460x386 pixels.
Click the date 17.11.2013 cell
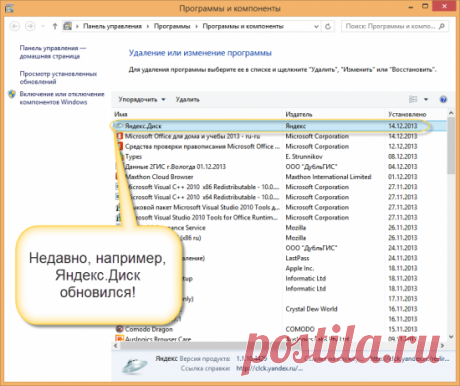[x=403, y=299]
